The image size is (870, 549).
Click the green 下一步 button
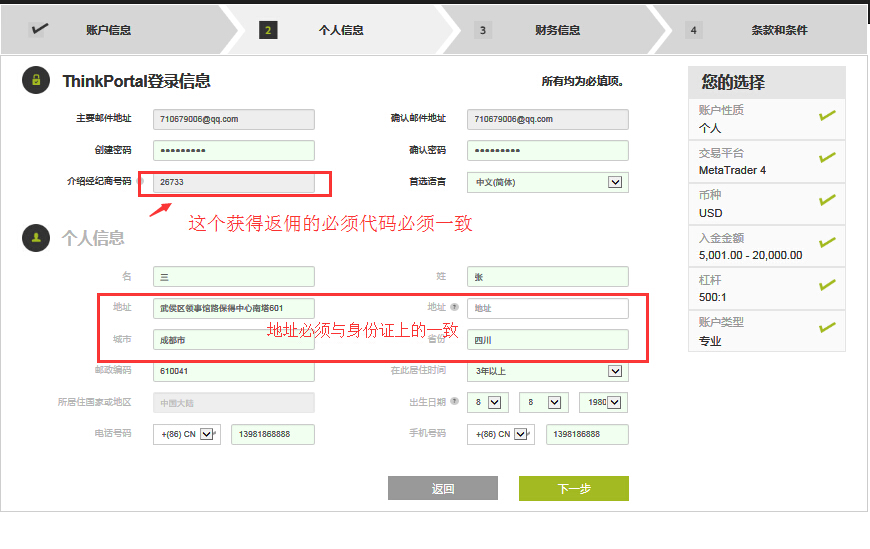tap(574, 488)
